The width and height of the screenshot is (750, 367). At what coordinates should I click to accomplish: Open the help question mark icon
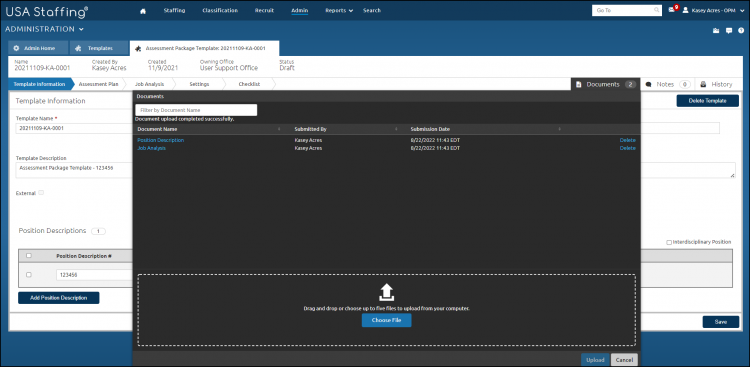741,30
